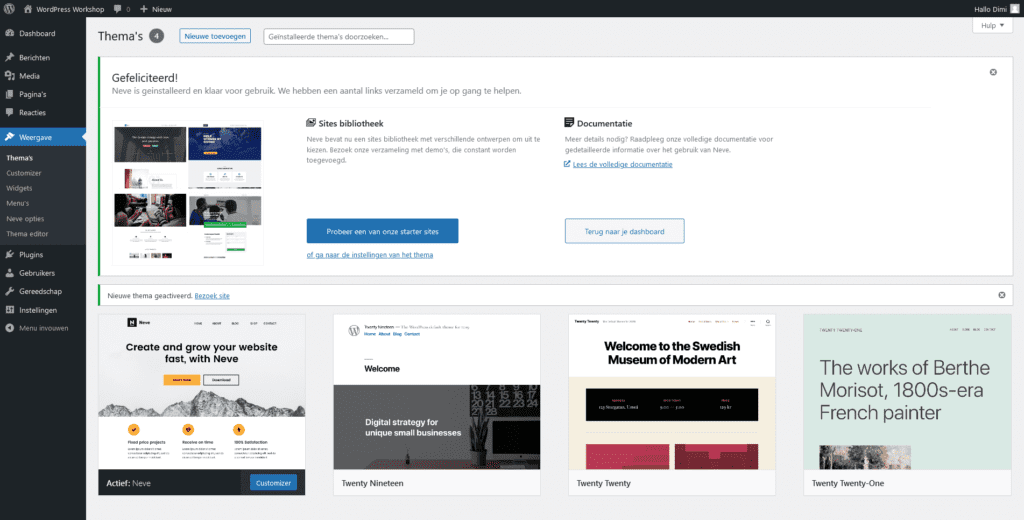
Task: Open the Customizer submenu item
Action: pos(24,173)
